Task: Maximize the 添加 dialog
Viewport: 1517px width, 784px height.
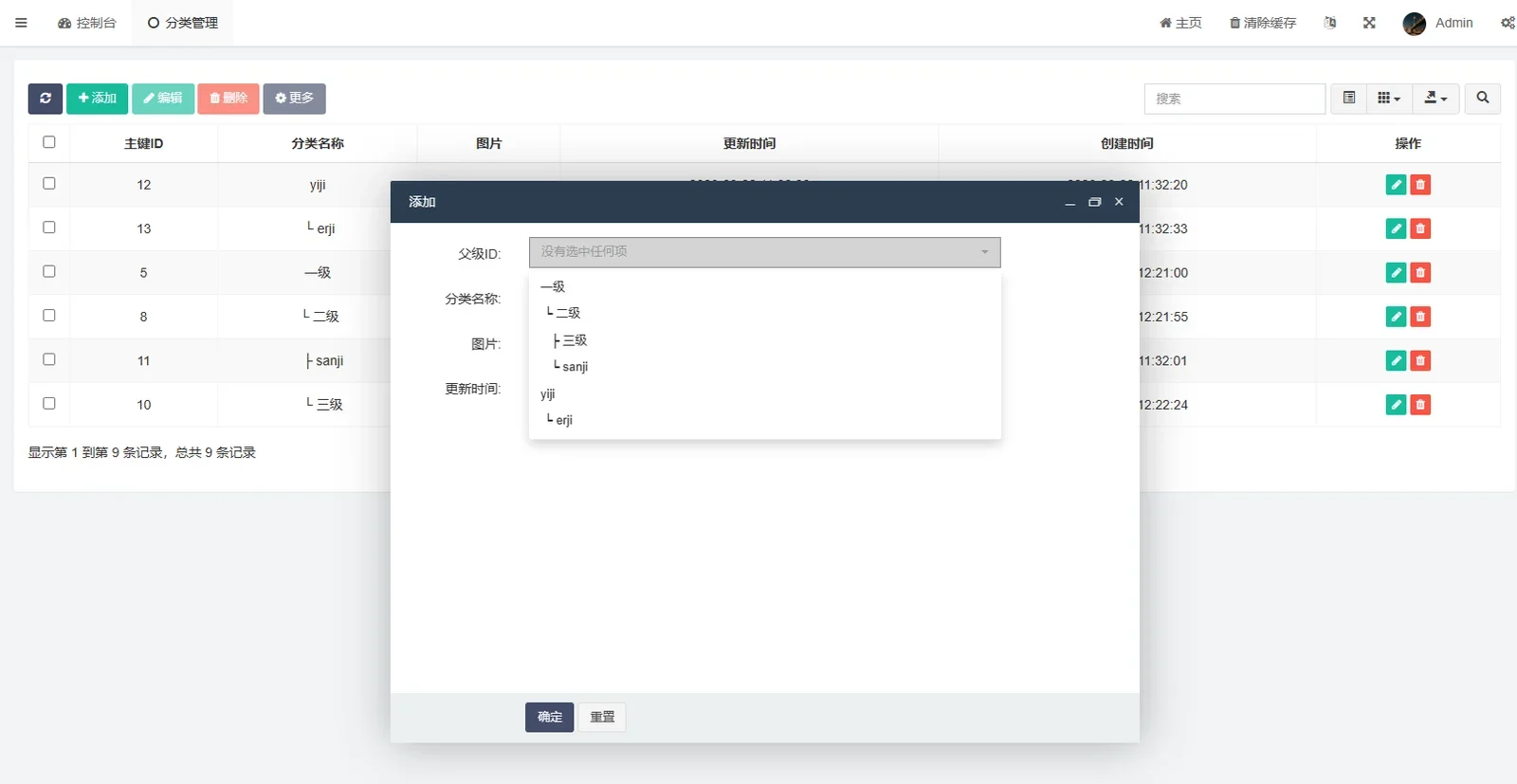Action: click(x=1094, y=202)
